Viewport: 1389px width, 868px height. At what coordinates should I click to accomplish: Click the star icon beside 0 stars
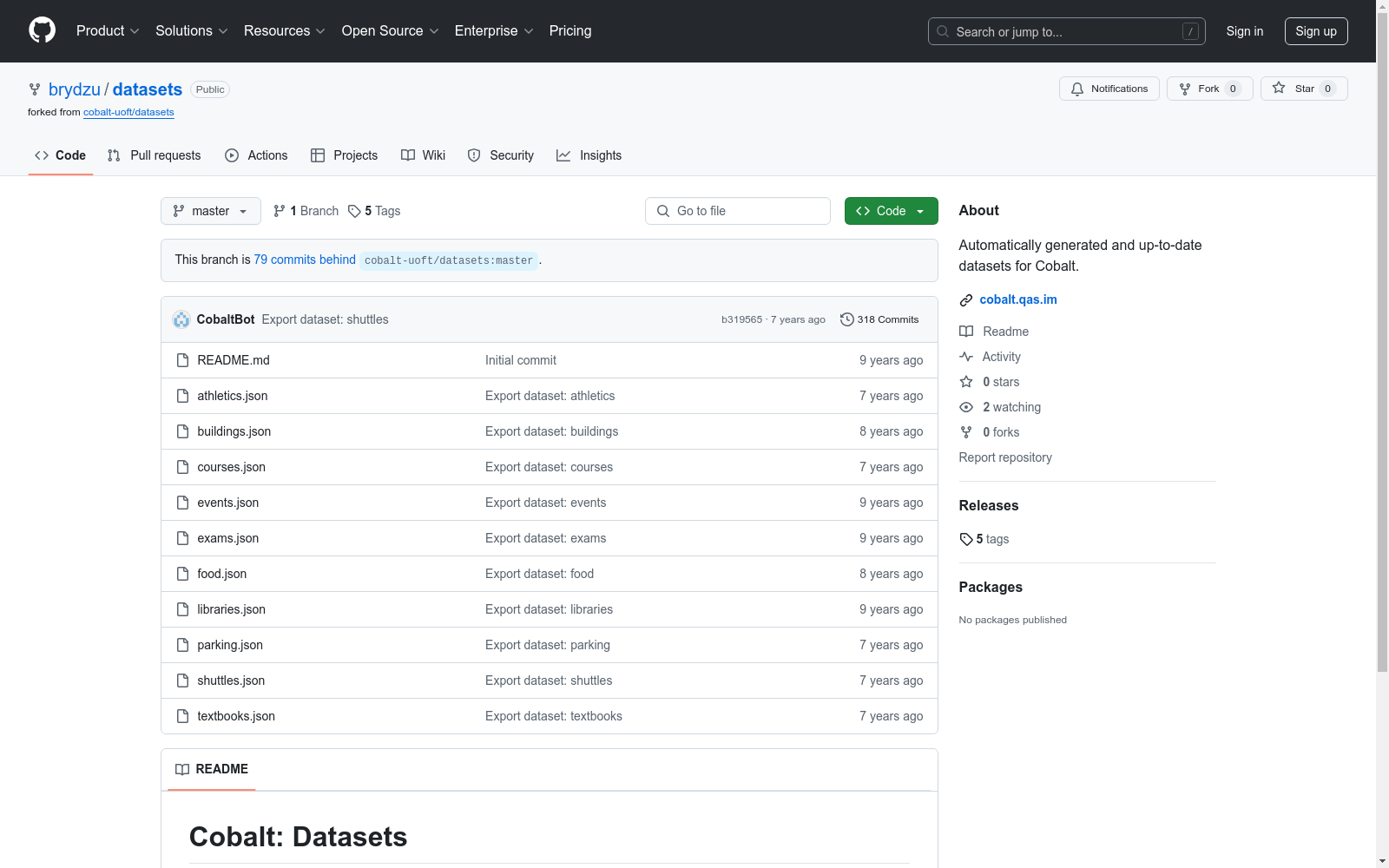point(966,382)
